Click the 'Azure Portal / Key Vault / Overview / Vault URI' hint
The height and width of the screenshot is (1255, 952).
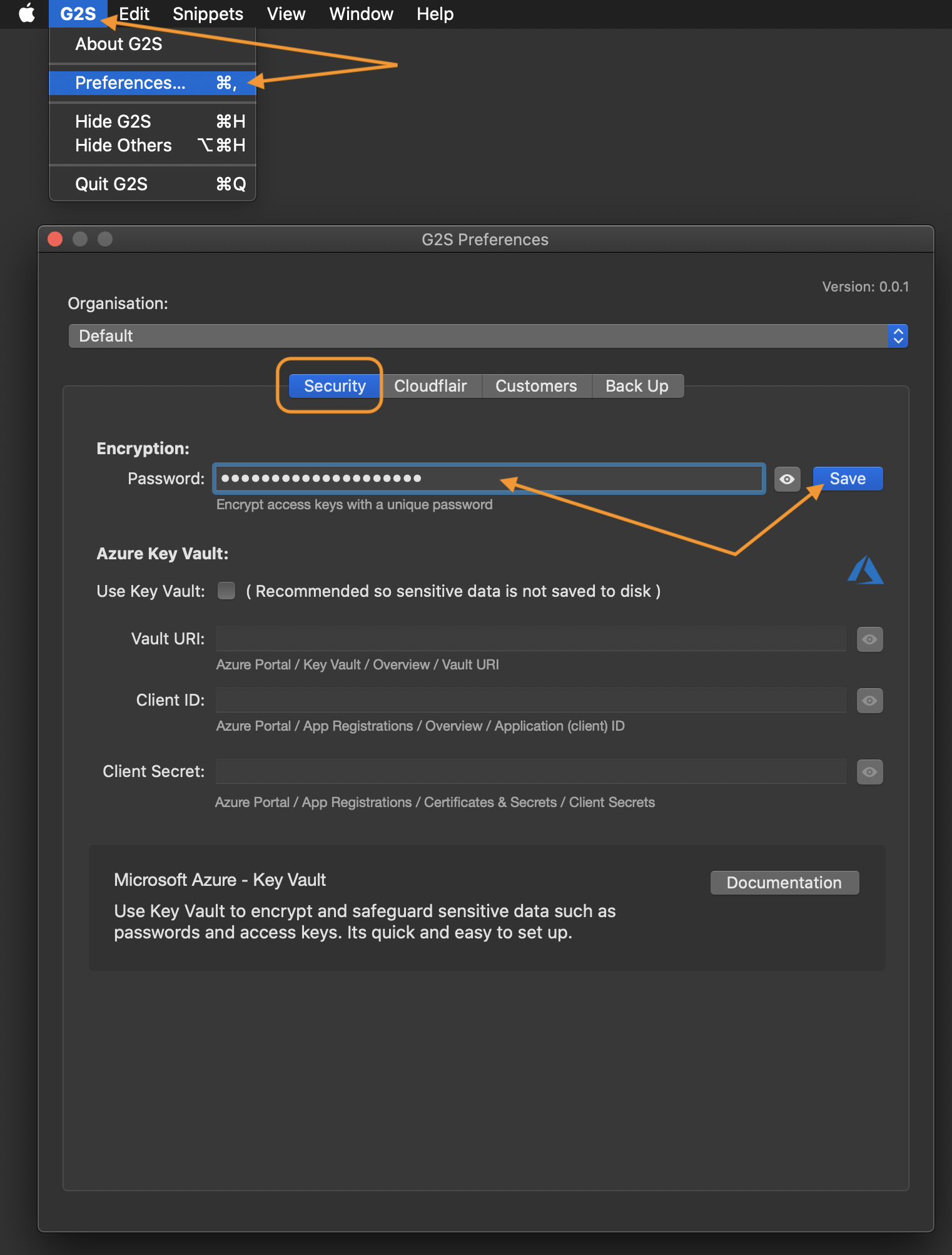tap(358, 665)
